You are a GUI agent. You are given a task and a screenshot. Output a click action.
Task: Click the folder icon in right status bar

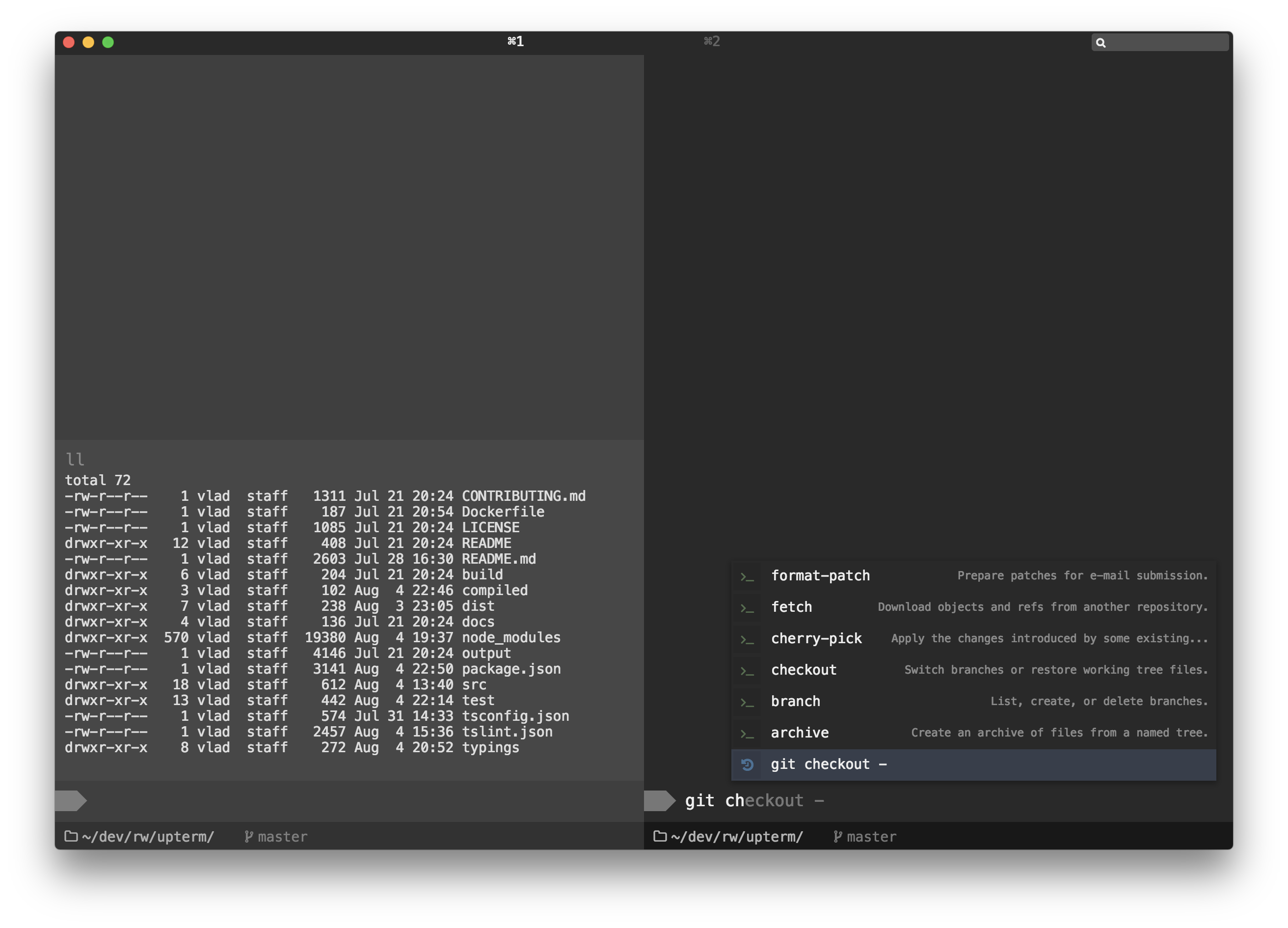(660, 836)
